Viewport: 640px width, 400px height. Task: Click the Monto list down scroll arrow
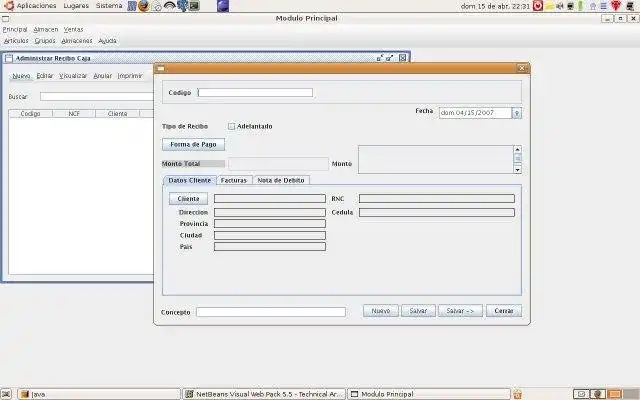(x=518, y=169)
